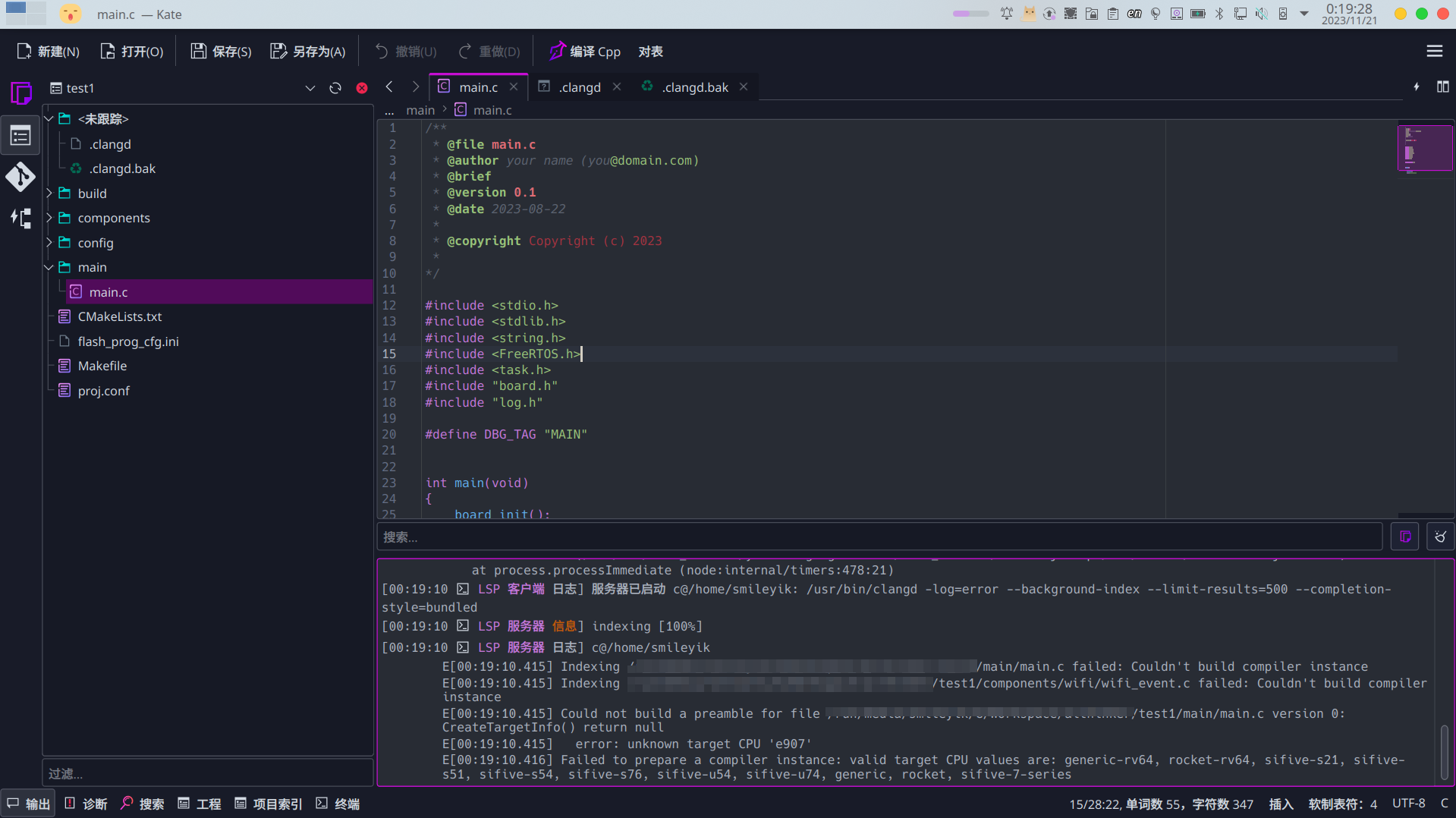Expand the build folder
The height and width of the screenshot is (818, 1456).
49,193
